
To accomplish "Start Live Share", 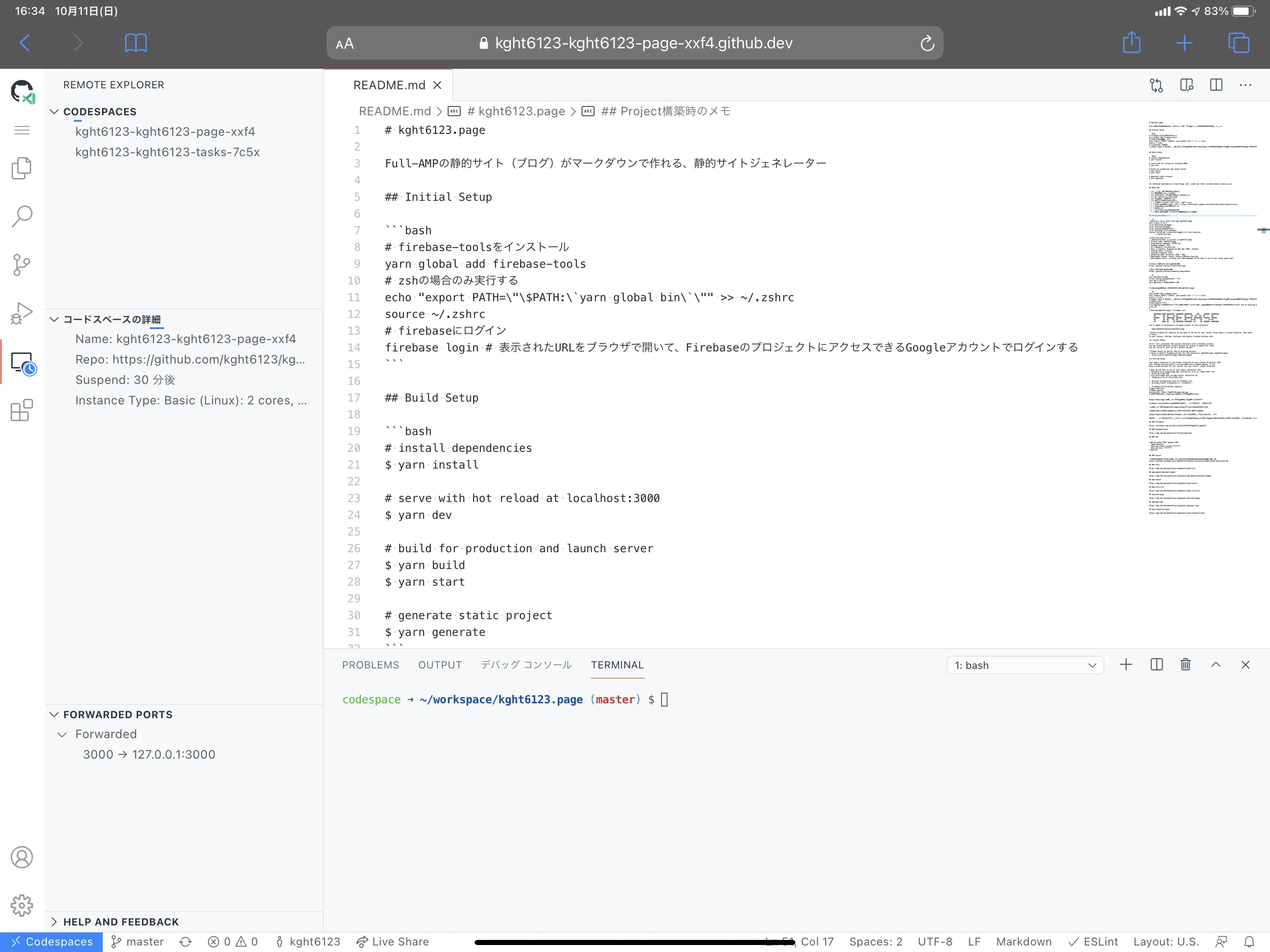I will (x=393, y=942).
